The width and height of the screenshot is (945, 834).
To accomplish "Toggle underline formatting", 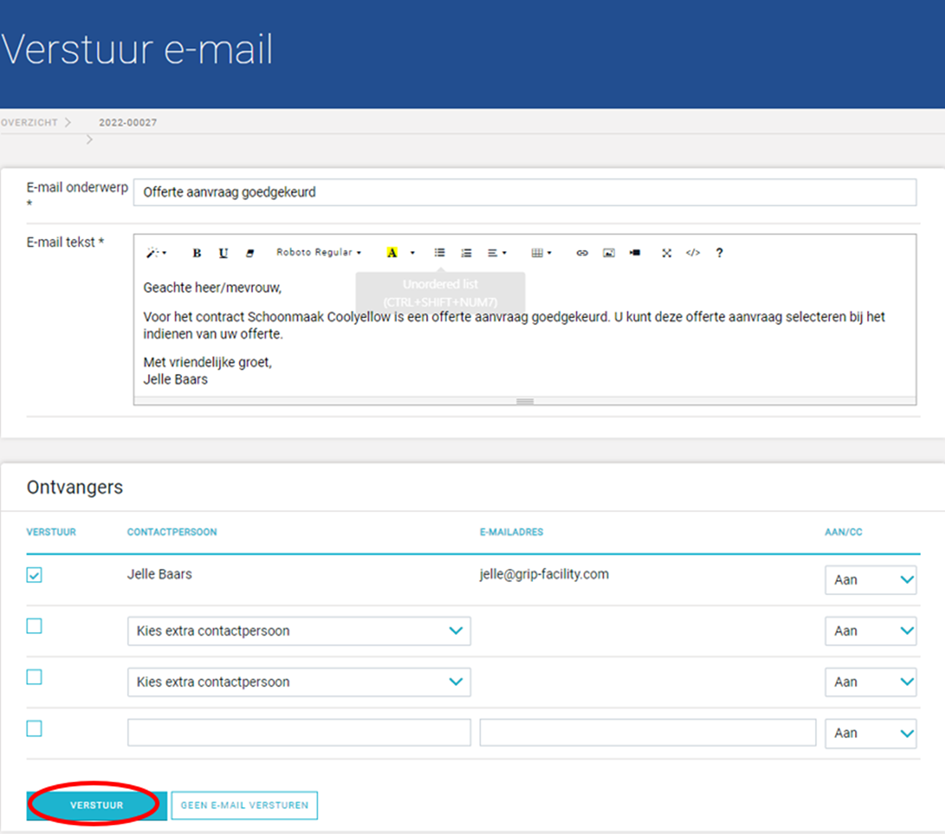I will coord(223,253).
